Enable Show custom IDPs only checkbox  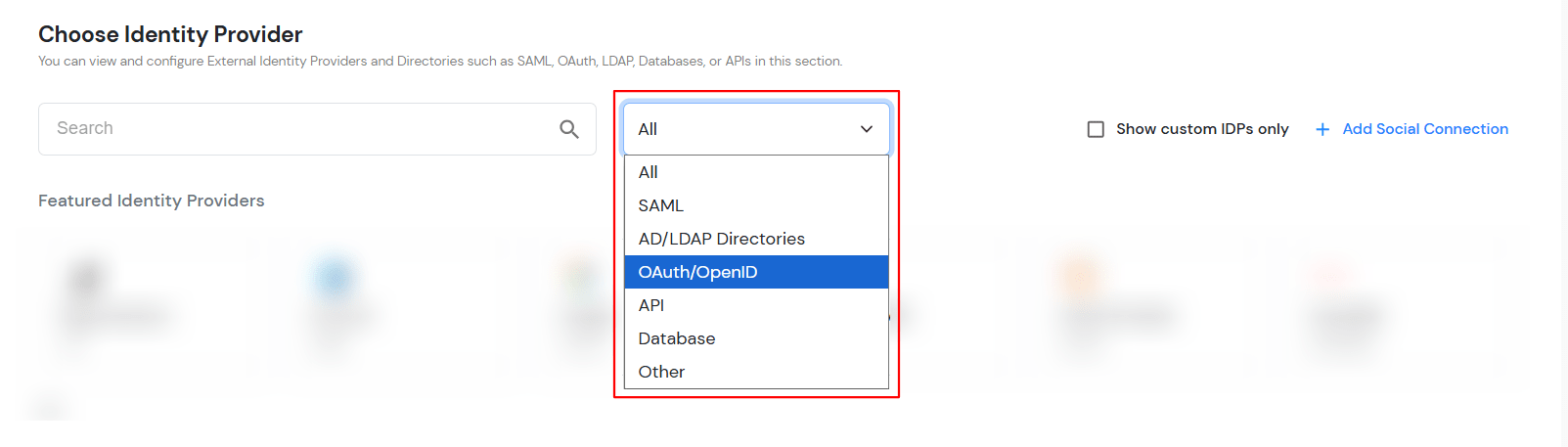[1096, 129]
